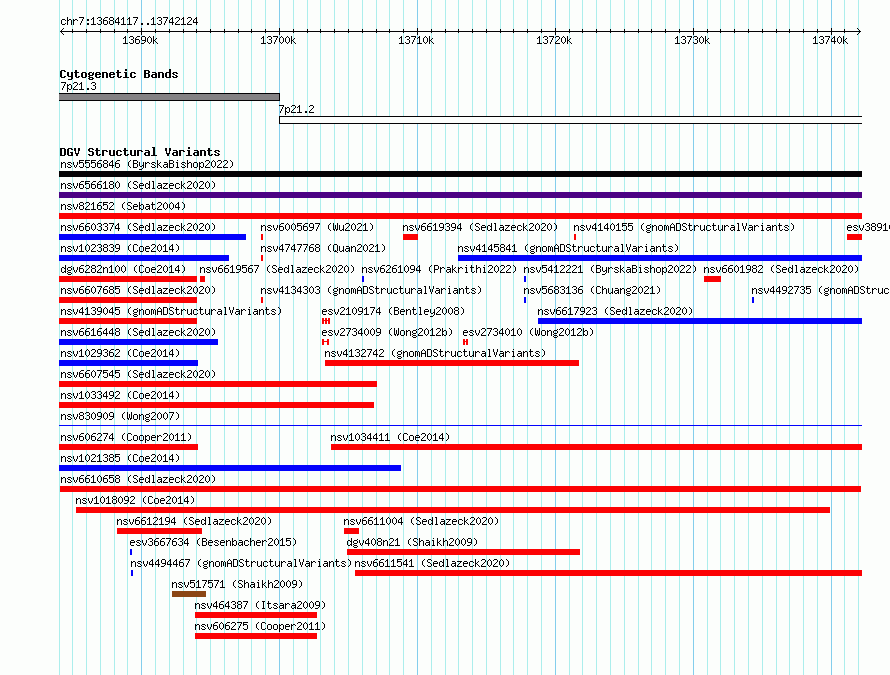
Task: Click the Cytogenetic Bands track title
Action: pyautogui.click(x=119, y=74)
